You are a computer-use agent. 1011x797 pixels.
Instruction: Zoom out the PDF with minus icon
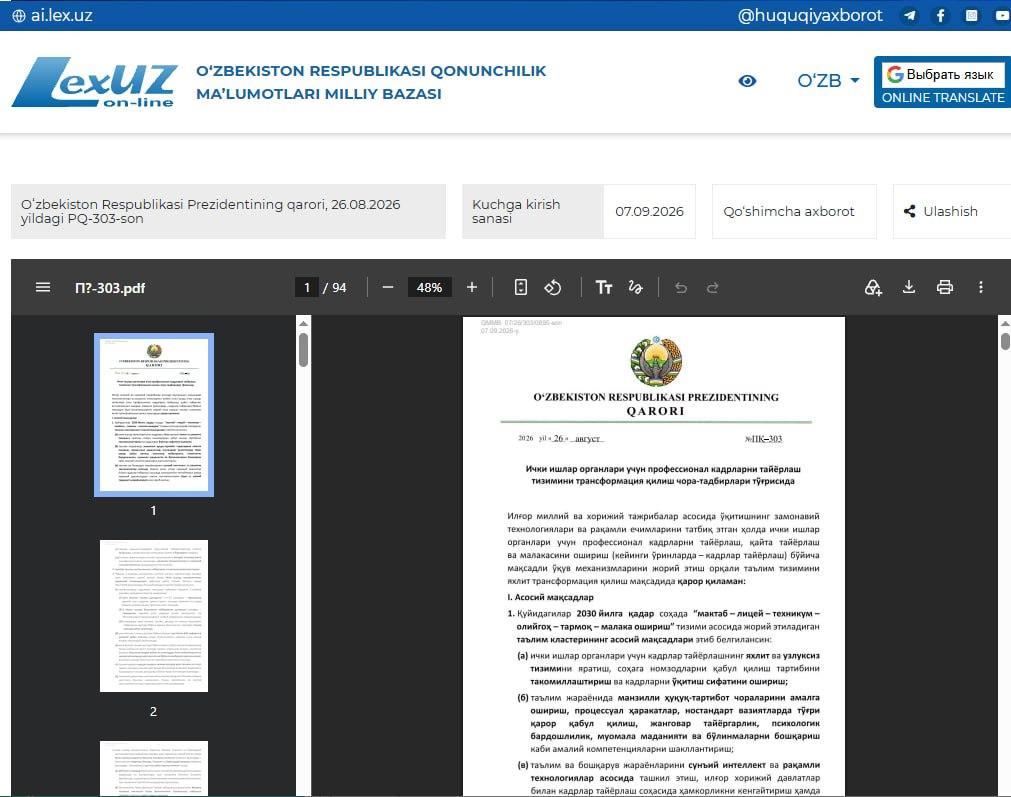click(x=388, y=287)
